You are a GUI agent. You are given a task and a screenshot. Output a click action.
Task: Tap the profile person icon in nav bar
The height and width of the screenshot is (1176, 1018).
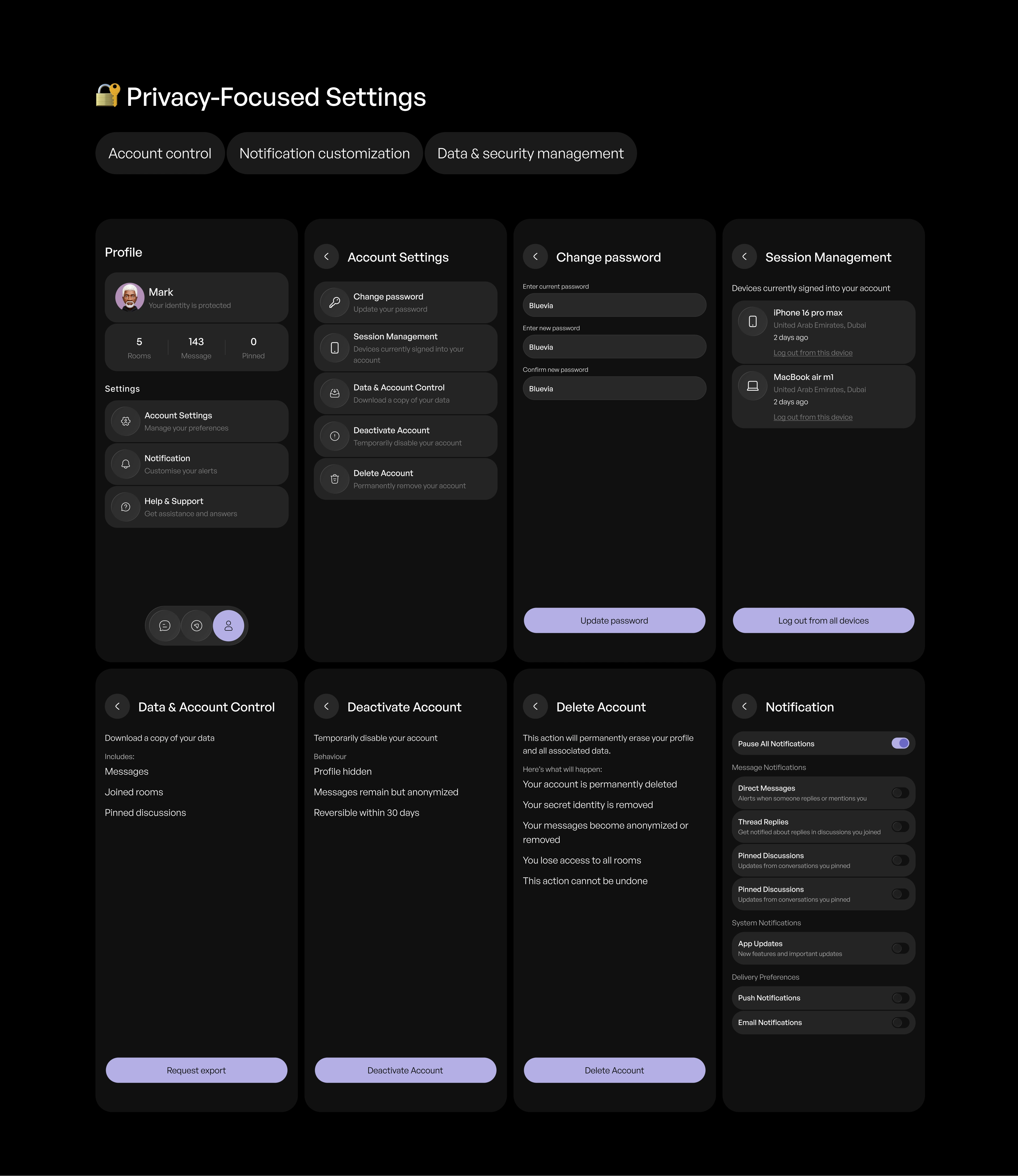[228, 626]
